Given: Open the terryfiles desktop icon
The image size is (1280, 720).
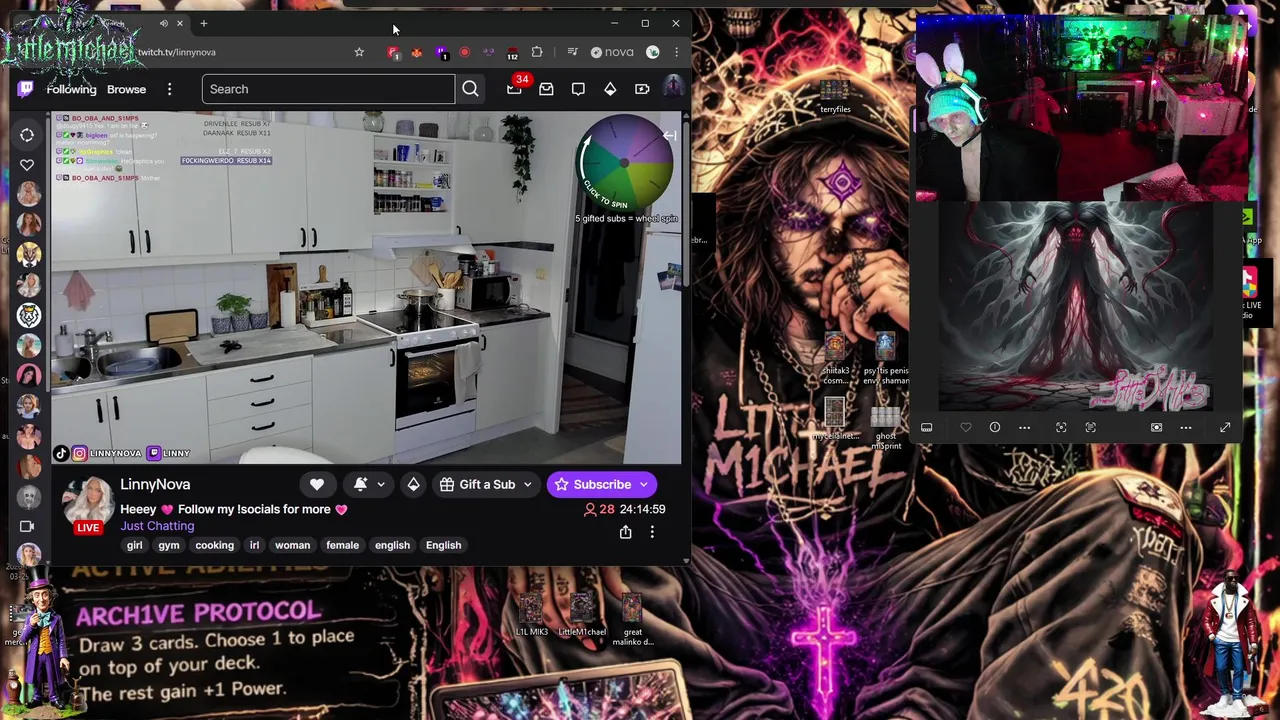Looking at the screenshot, I should (x=835, y=97).
